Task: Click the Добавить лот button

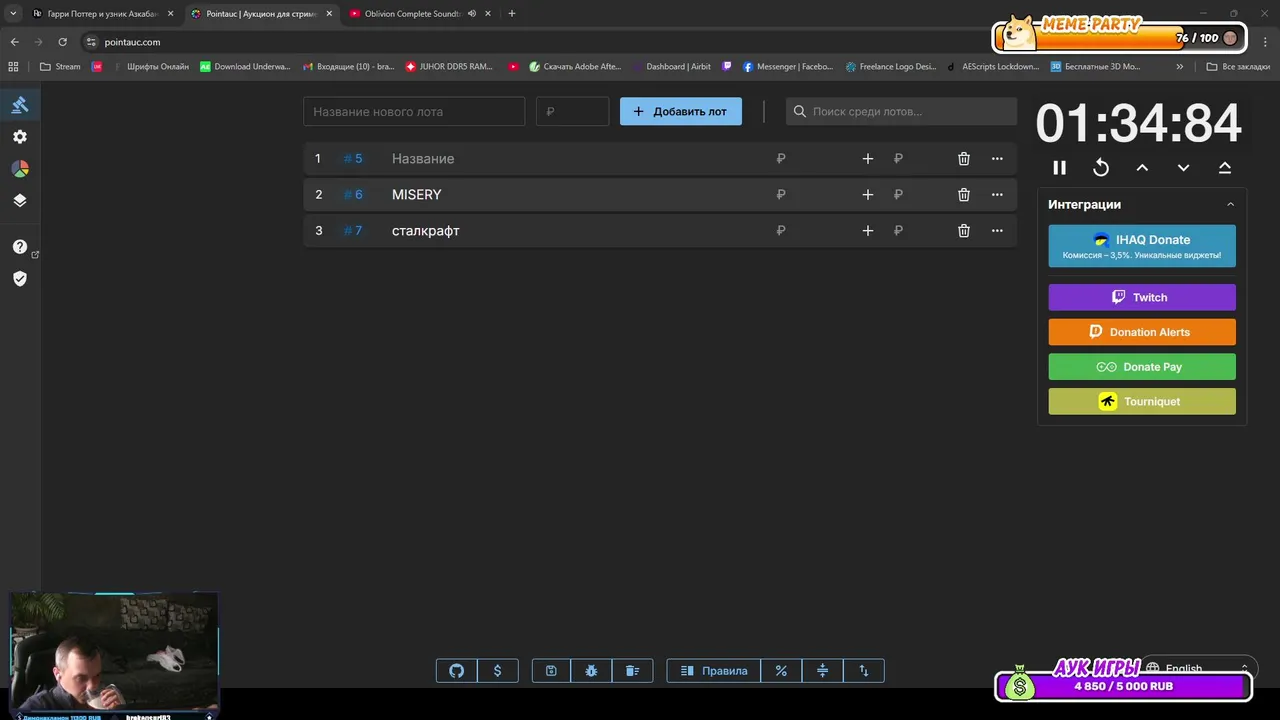Action: point(681,111)
